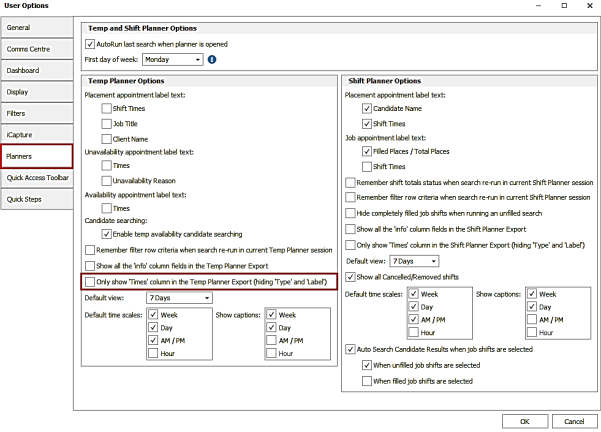Toggle Day in Shift Planner default time scales

click(414, 307)
